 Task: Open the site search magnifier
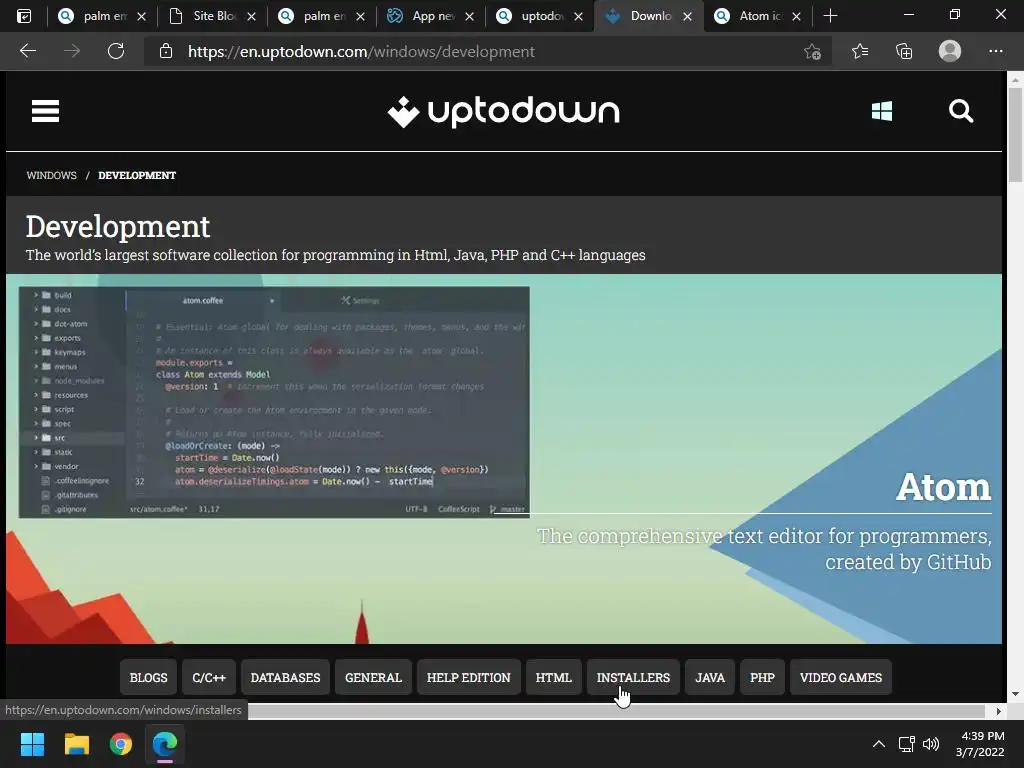[961, 111]
